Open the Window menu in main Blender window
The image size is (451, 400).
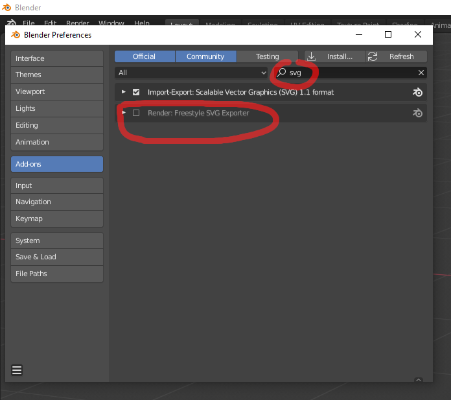(x=111, y=23)
